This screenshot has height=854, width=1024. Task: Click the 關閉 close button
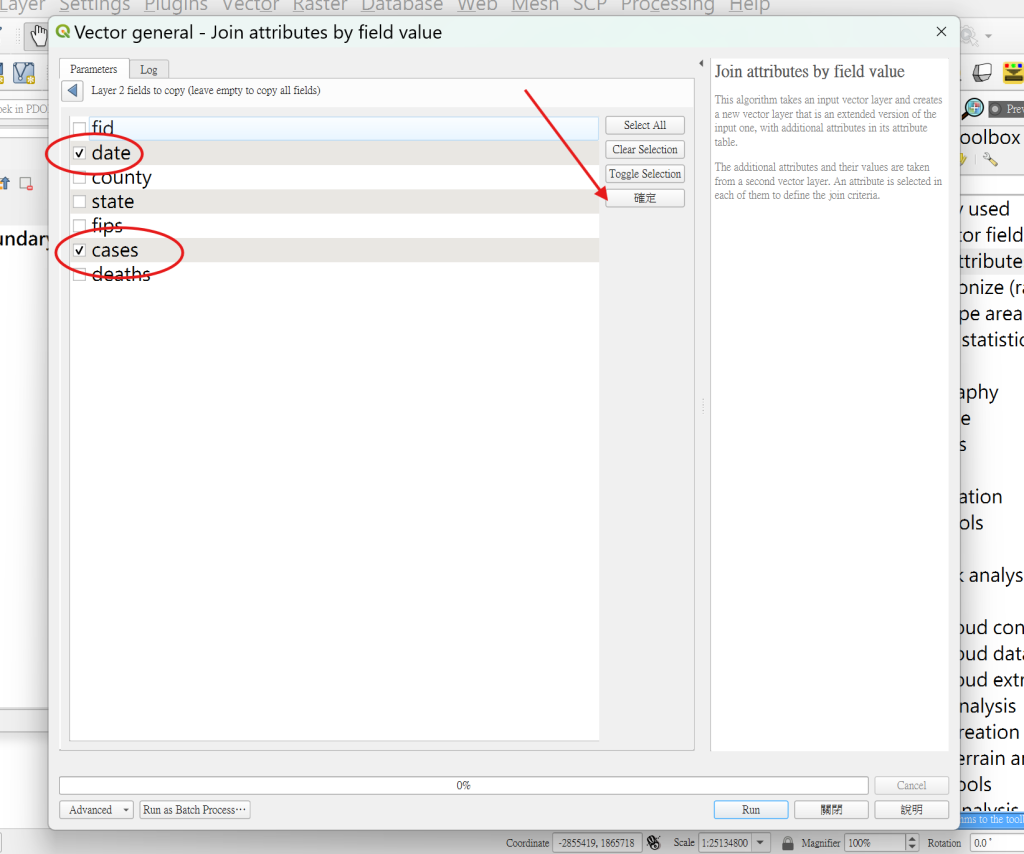click(831, 810)
